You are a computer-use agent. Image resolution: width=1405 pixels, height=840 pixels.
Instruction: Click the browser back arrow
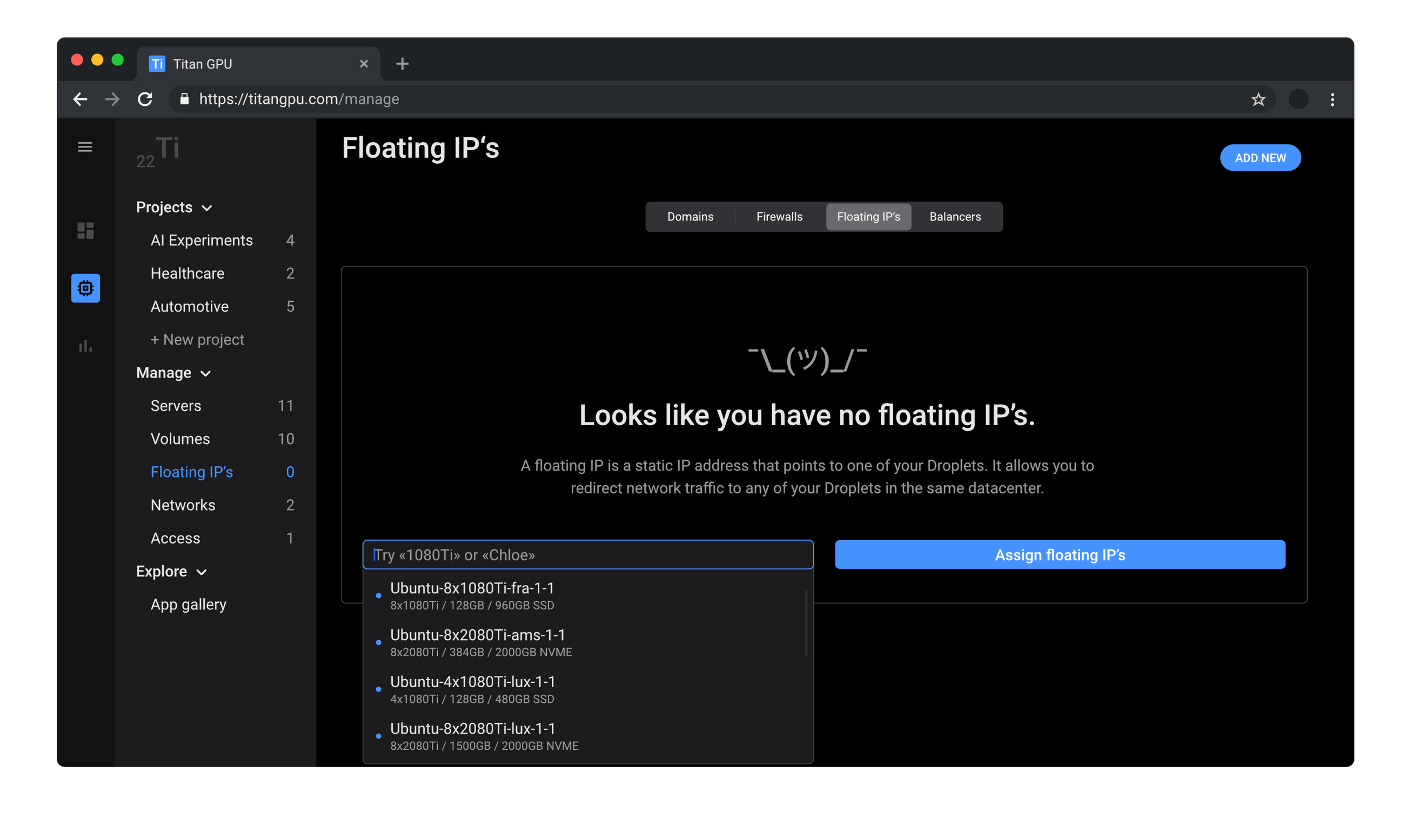(81, 99)
